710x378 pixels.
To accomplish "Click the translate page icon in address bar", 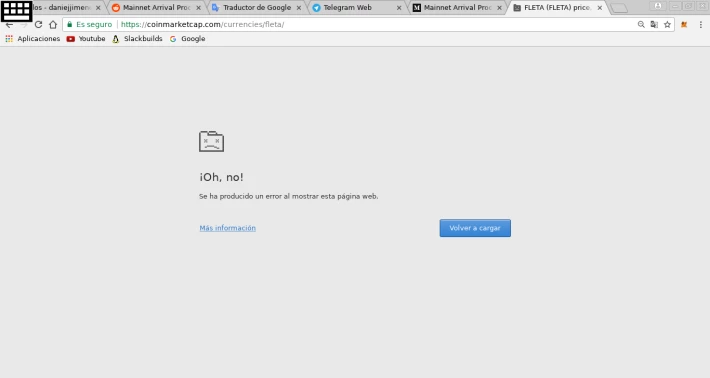I will (x=654, y=24).
